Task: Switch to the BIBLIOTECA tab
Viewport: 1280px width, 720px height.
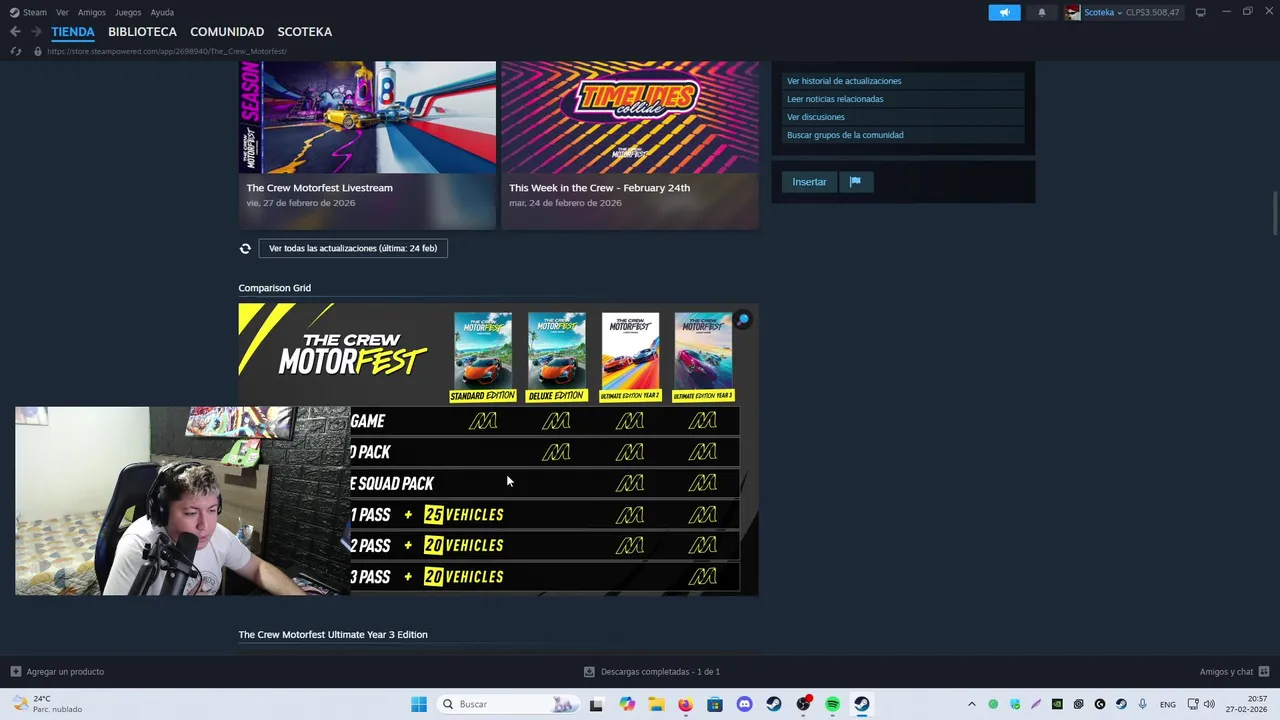Action: (x=142, y=32)
